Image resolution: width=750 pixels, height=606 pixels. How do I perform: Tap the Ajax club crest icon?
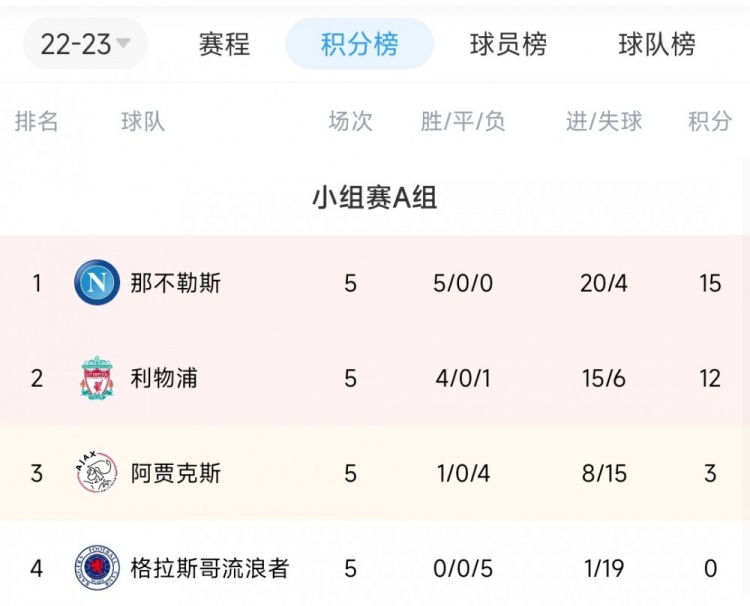[97, 473]
